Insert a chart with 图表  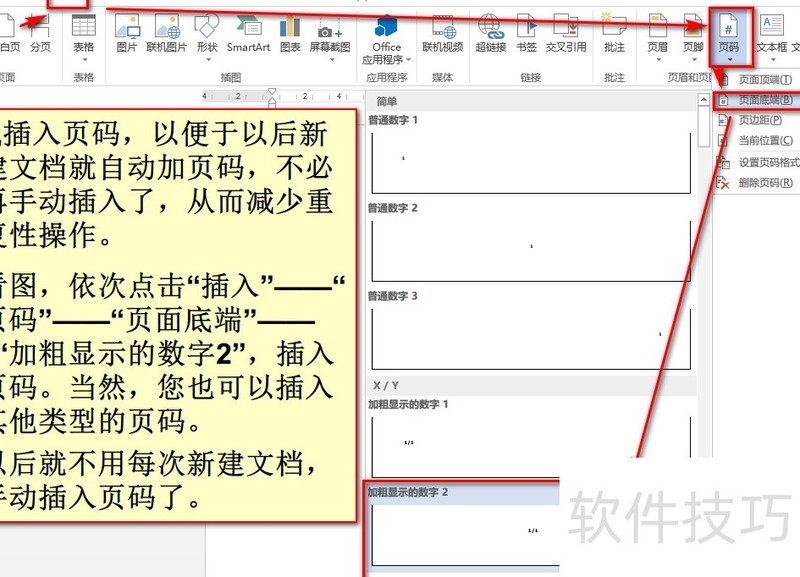[290, 34]
